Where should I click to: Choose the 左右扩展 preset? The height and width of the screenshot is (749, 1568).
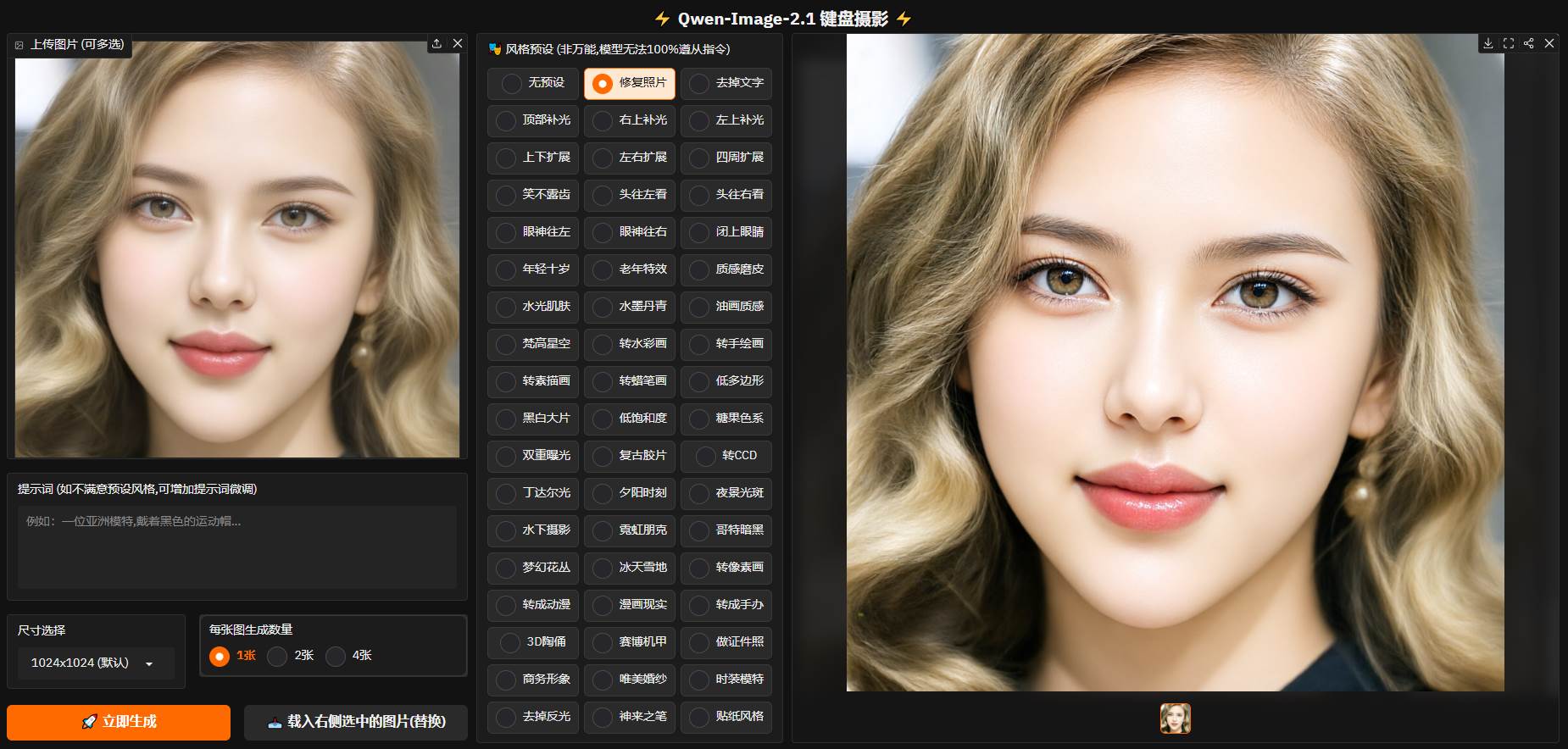point(630,158)
